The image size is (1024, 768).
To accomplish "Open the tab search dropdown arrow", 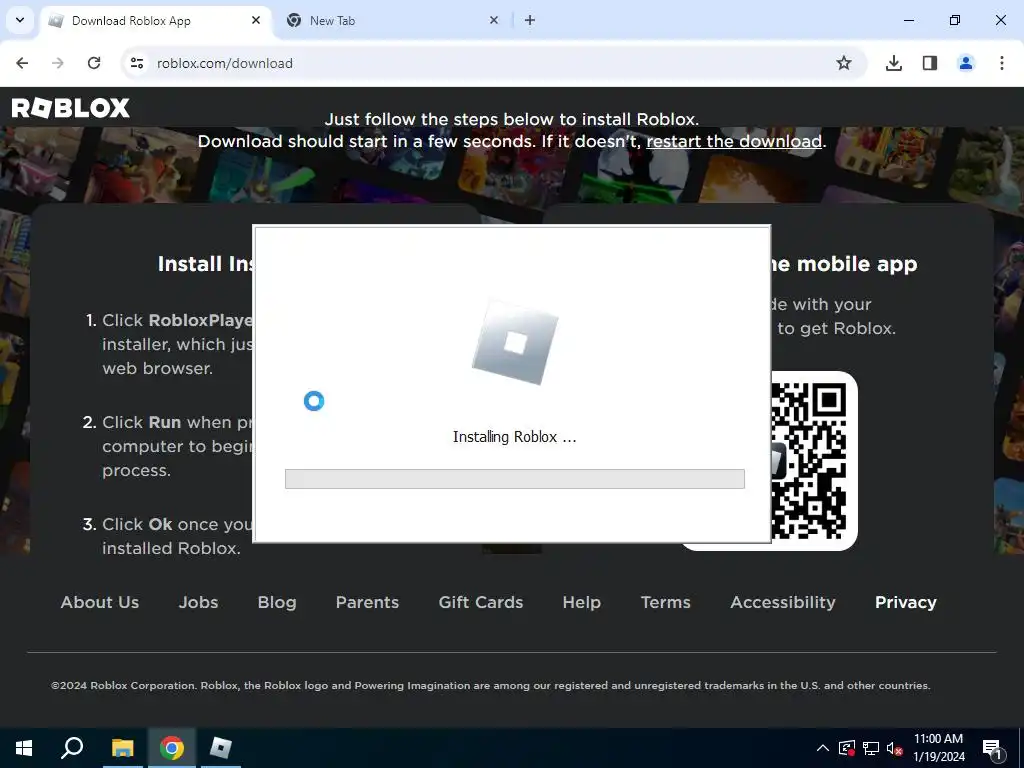I will point(20,20).
